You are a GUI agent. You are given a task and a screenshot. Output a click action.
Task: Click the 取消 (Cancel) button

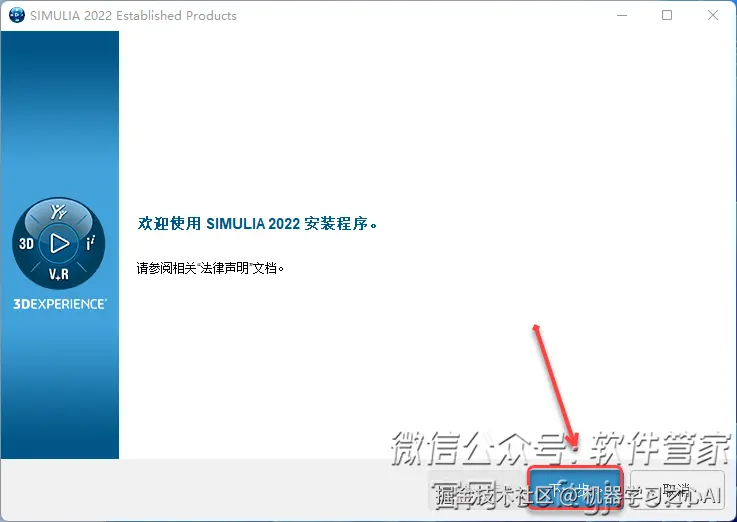[x=677, y=490]
